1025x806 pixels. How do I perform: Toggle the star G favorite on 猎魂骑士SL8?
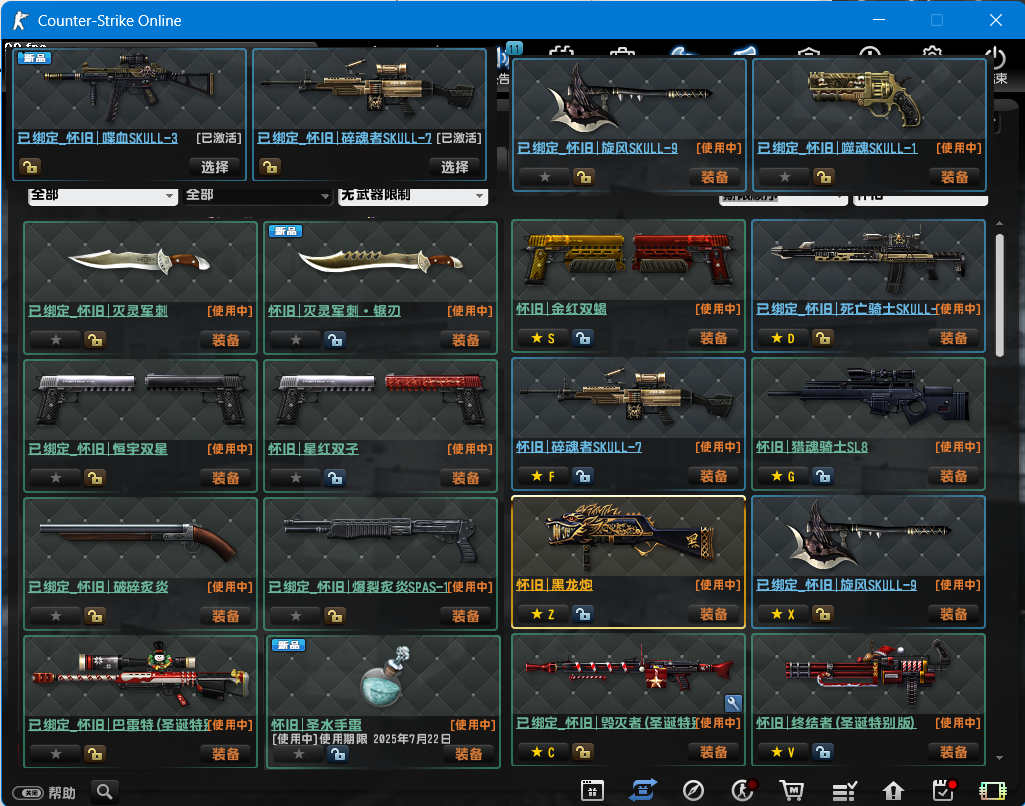click(x=783, y=476)
